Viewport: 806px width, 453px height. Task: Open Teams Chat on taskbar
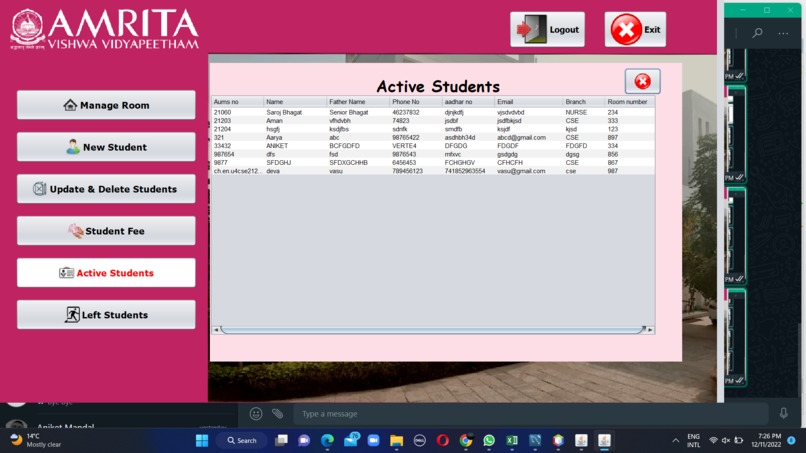point(304,441)
